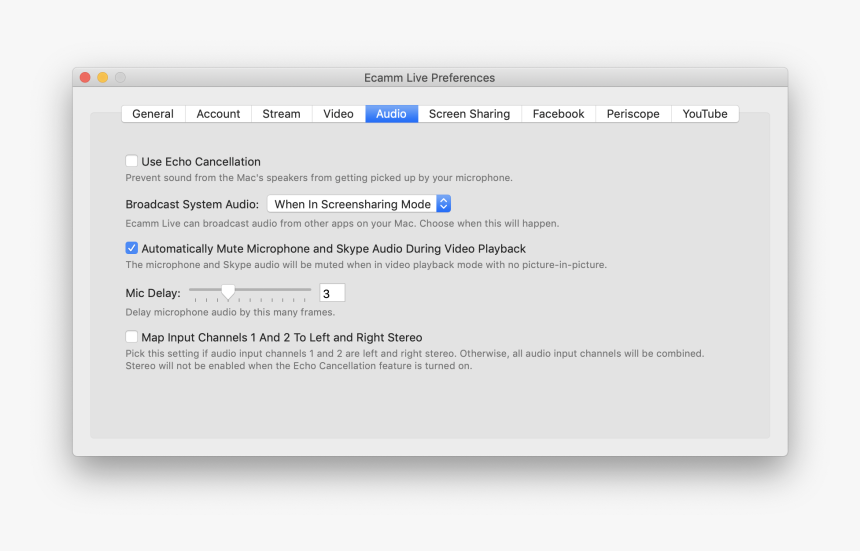Screen dimensions: 860x551
Task: Close the Ecamm Live Preferences window
Action: point(85,77)
